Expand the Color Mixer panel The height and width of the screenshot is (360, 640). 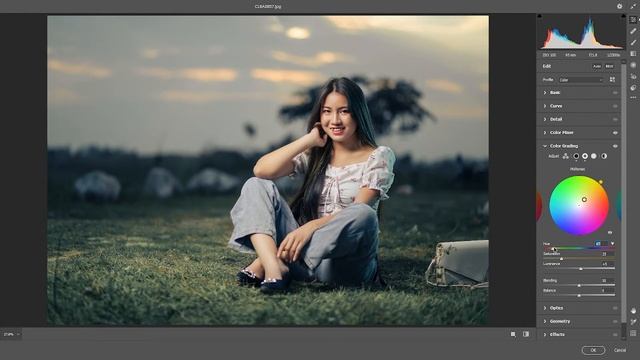pyautogui.click(x=545, y=133)
